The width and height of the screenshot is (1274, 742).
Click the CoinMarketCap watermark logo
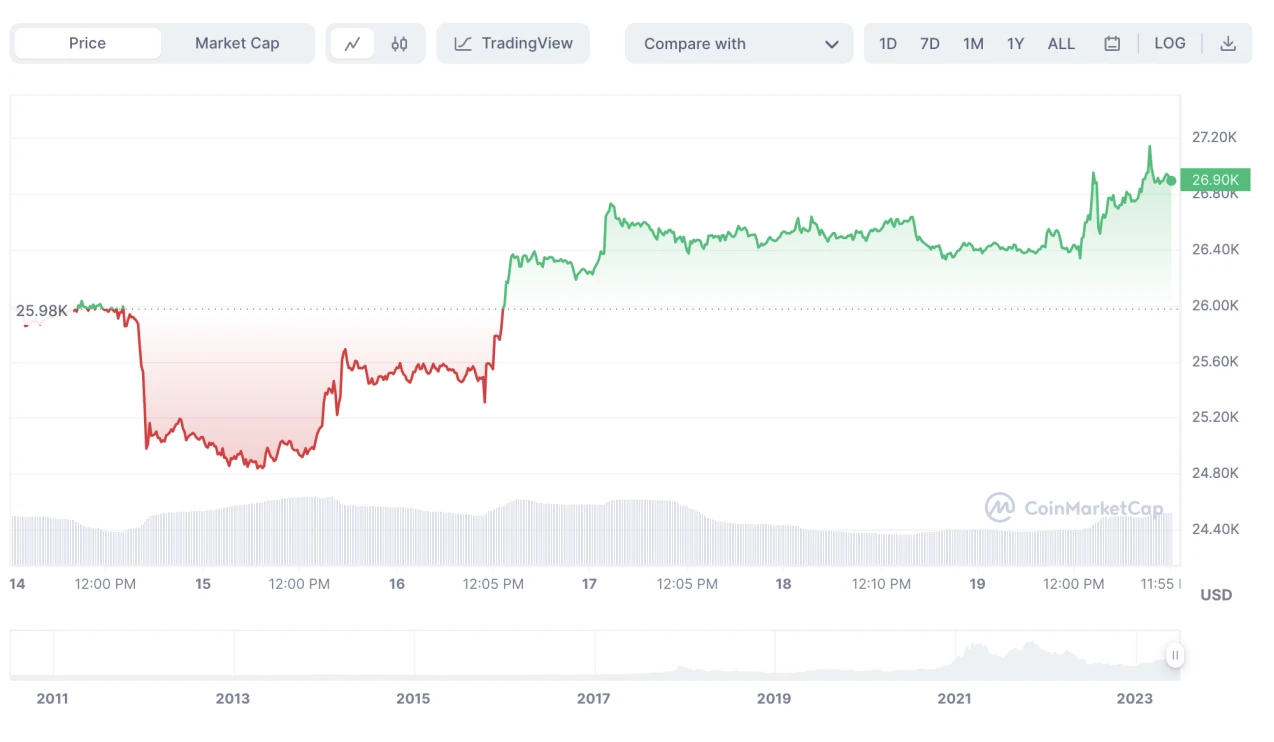coord(1000,508)
